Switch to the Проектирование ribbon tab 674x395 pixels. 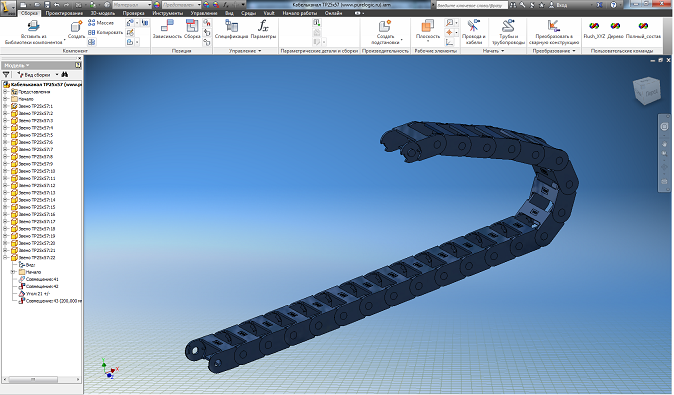click(64, 13)
